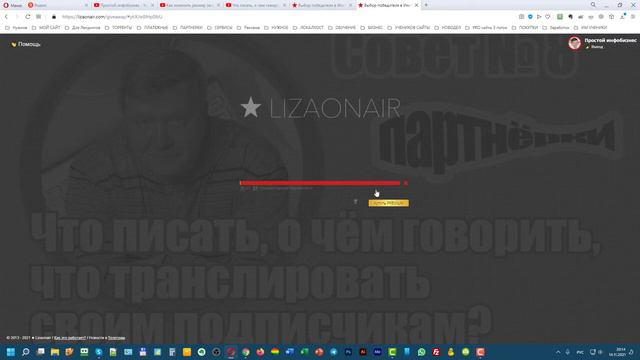Reload the current page
The image size is (640, 360).
pyautogui.click(x=27, y=17)
